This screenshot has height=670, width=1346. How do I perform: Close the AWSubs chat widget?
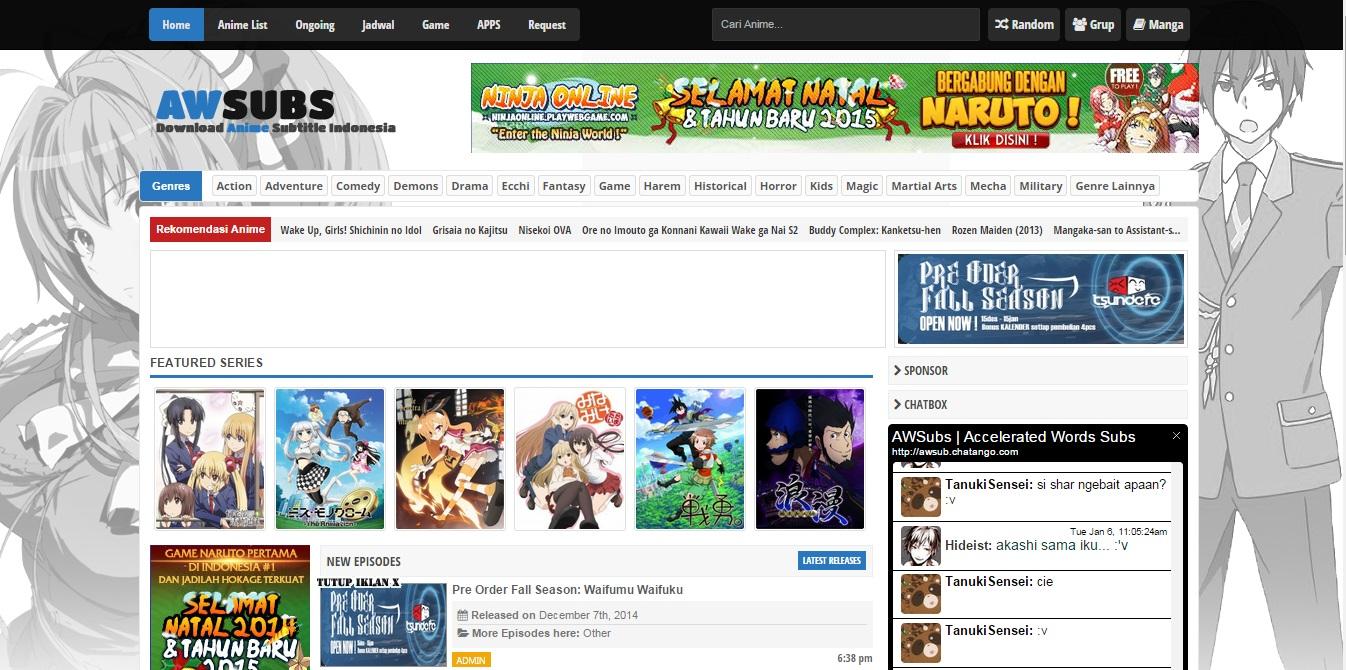[1177, 436]
